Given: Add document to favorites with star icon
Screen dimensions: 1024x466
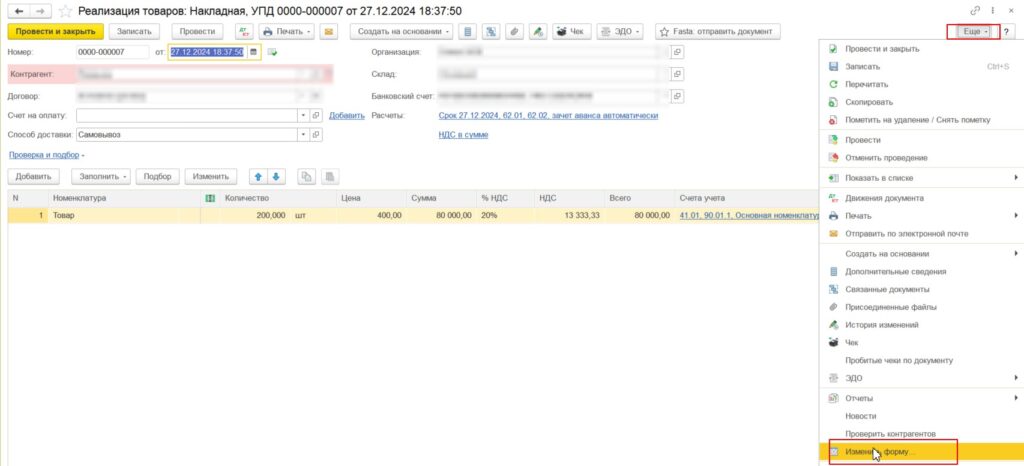Looking at the screenshot, I should pyautogui.click(x=65, y=11).
